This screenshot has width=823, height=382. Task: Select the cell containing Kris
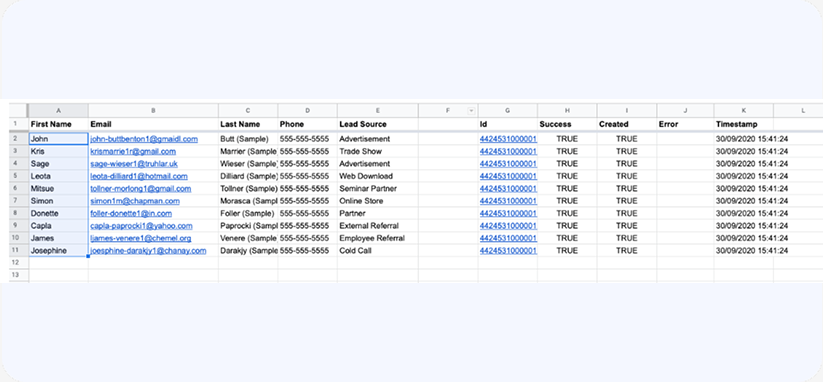pos(58,151)
